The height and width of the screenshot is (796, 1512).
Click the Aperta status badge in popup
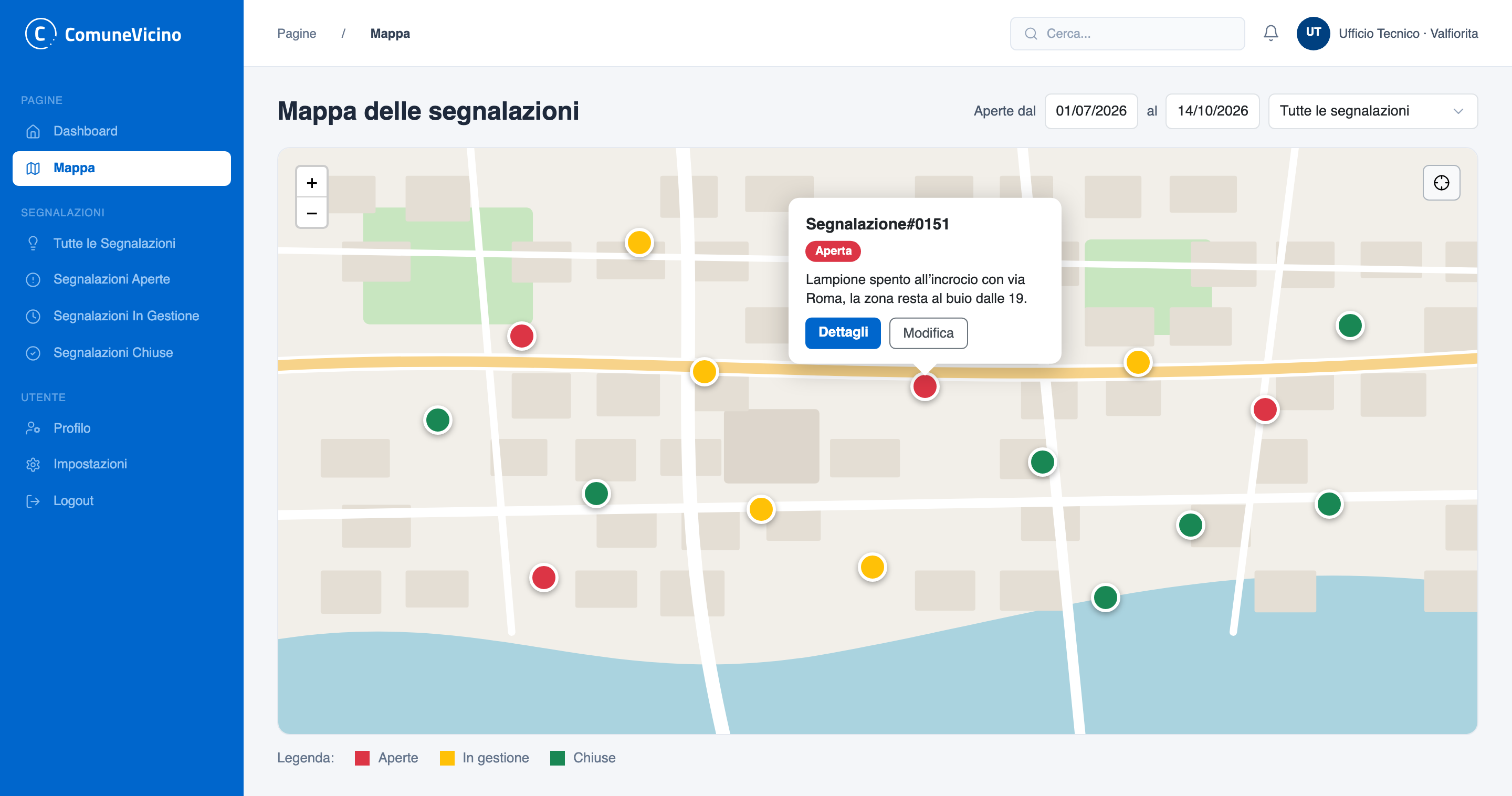832,252
